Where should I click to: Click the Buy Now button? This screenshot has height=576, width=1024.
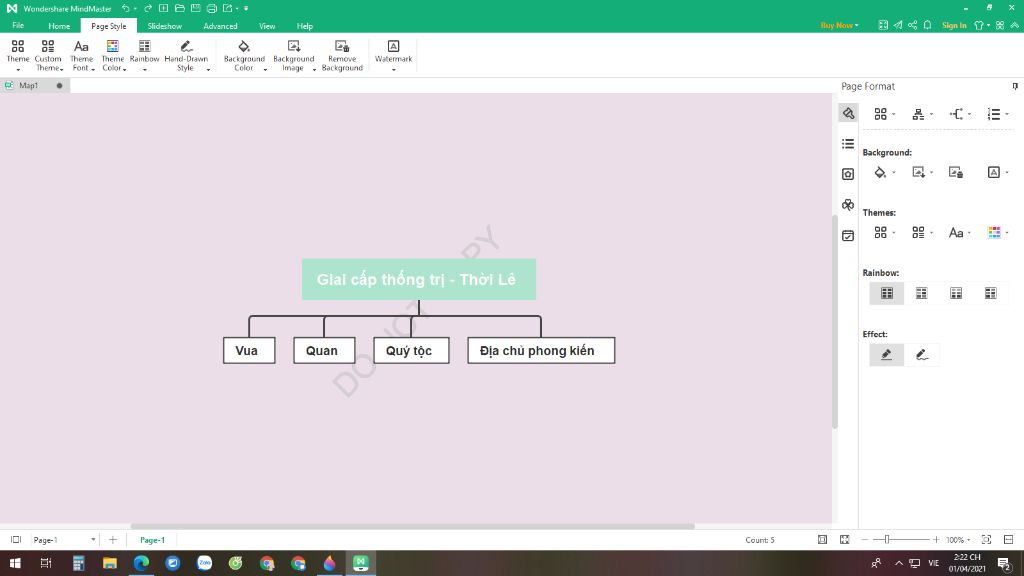click(839, 25)
